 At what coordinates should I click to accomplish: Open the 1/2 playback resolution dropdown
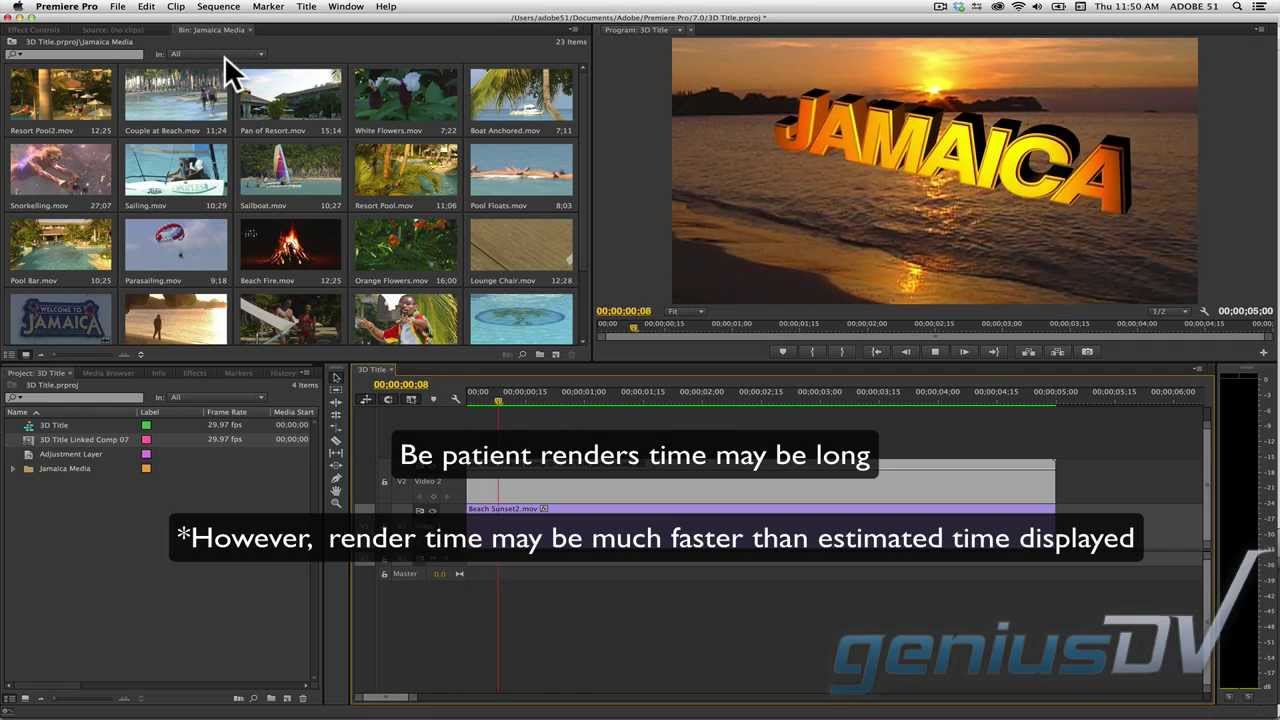click(x=1170, y=311)
